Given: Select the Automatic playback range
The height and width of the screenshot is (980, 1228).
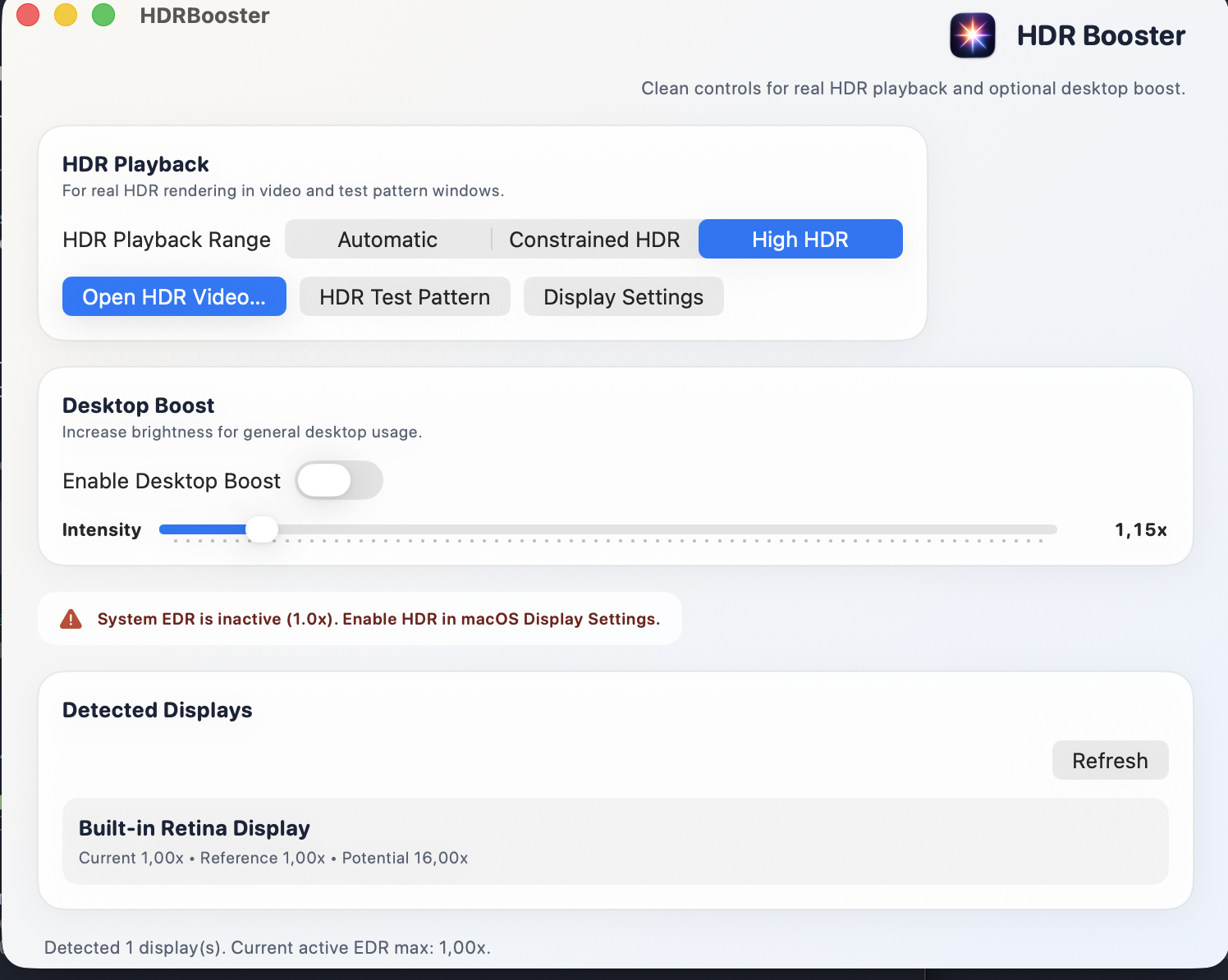Looking at the screenshot, I should point(387,239).
